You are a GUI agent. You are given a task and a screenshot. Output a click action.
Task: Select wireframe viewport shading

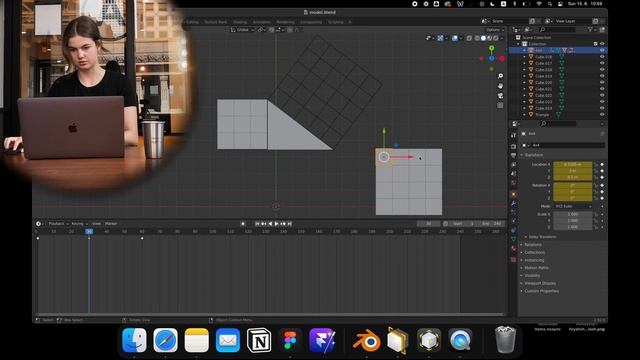pyautogui.click(x=477, y=38)
